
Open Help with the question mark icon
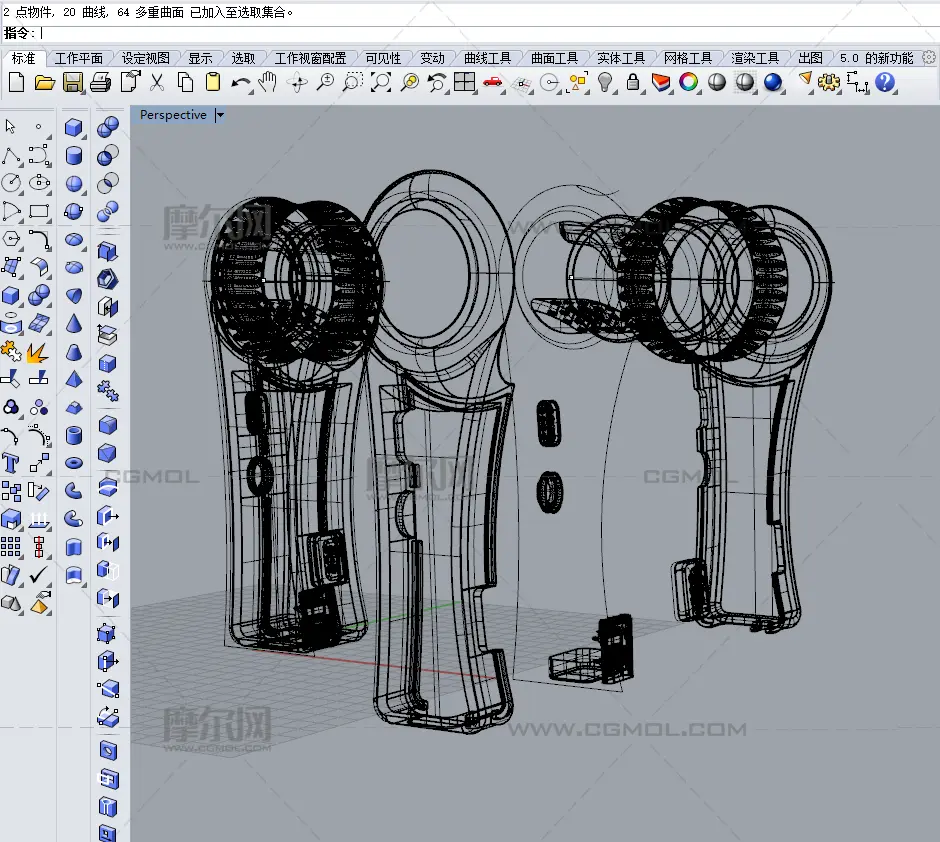click(885, 82)
